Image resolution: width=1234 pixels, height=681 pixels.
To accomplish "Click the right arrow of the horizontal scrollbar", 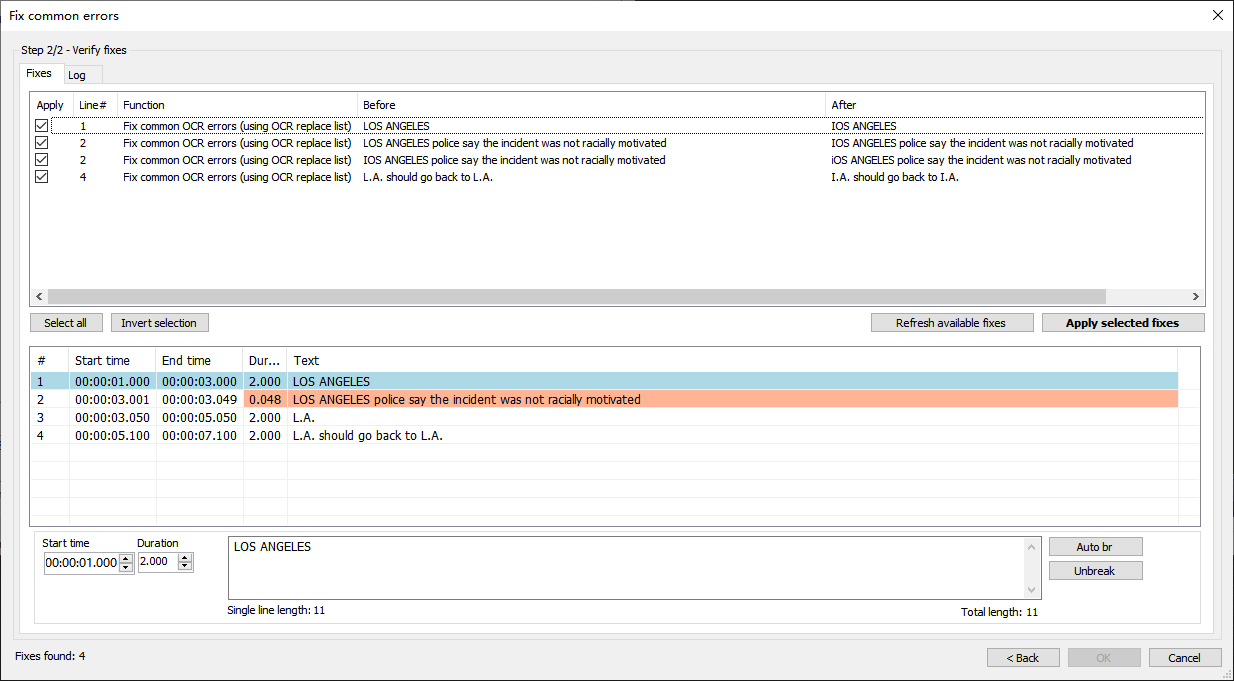I will [x=1195, y=296].
